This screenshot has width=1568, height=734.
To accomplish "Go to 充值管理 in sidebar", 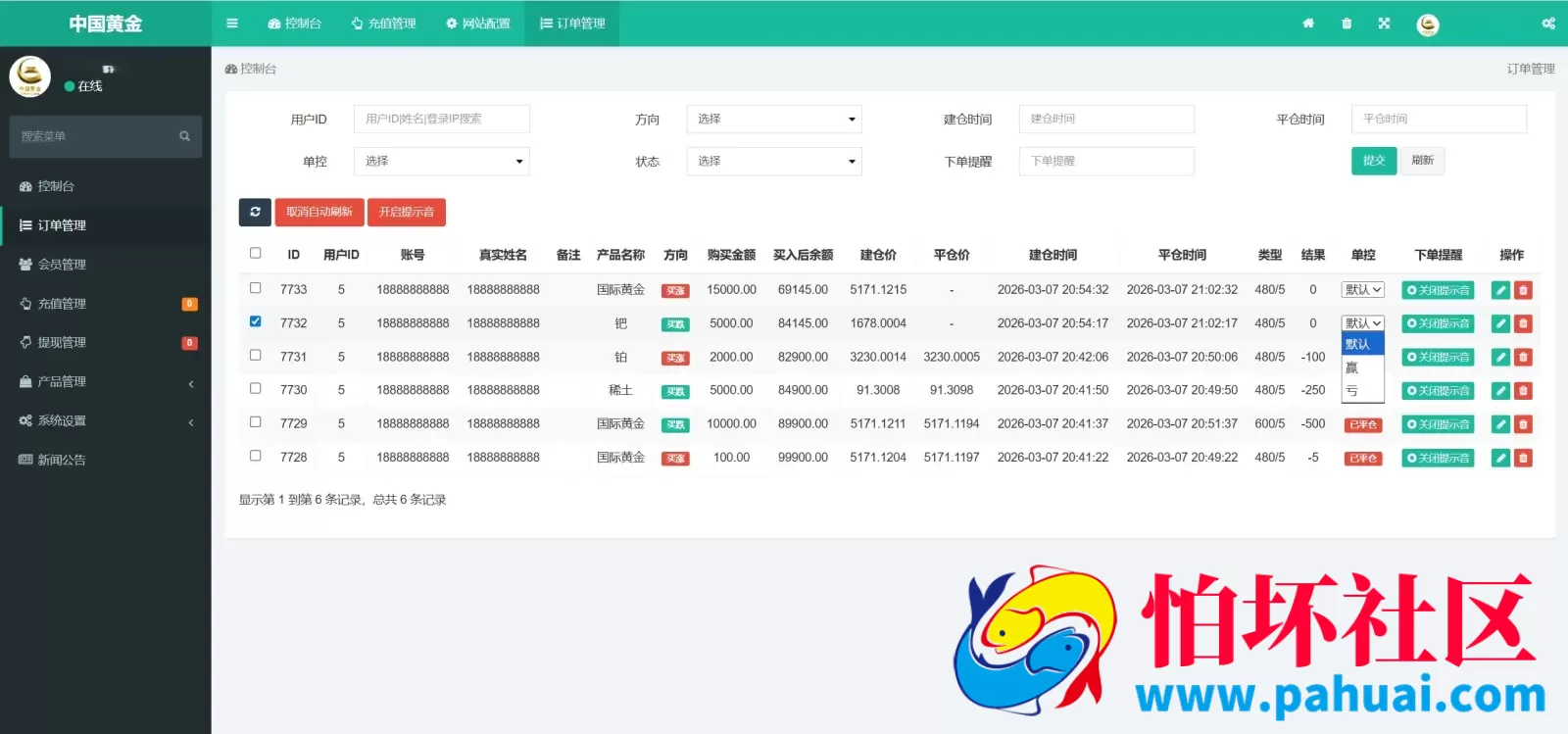I will [x=105, y=303].
